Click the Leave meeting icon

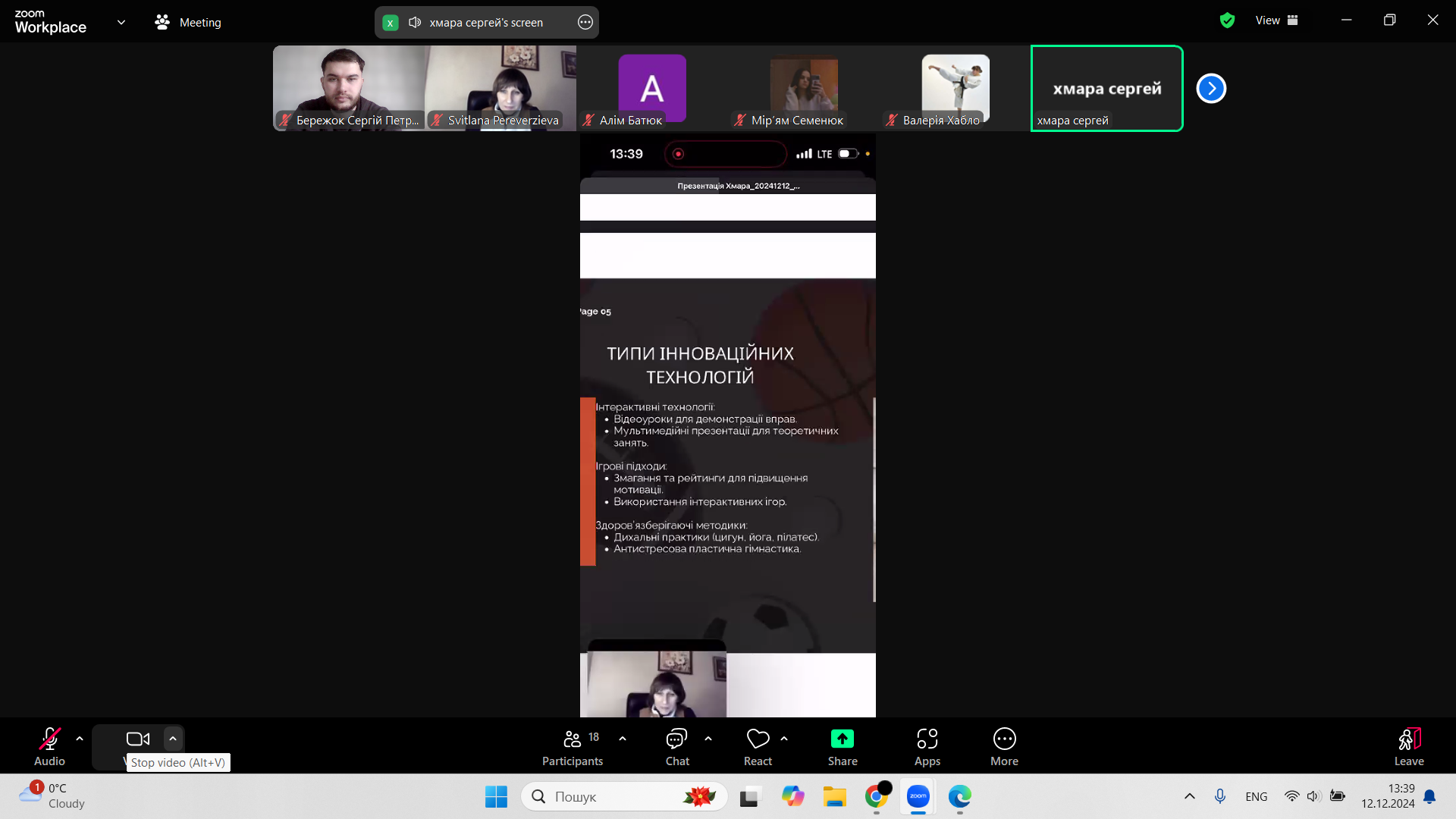point(1409,739)
